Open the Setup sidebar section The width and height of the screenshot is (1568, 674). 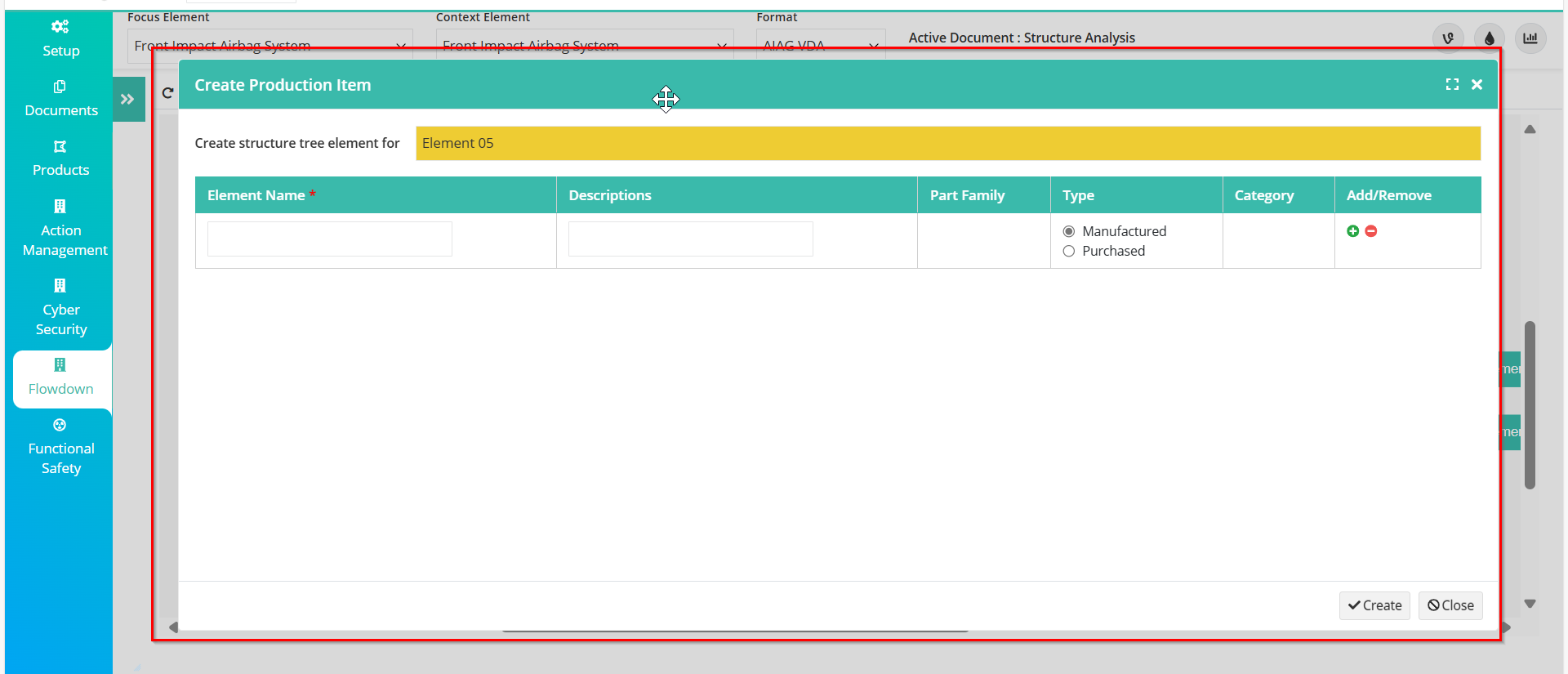(60, 38)
